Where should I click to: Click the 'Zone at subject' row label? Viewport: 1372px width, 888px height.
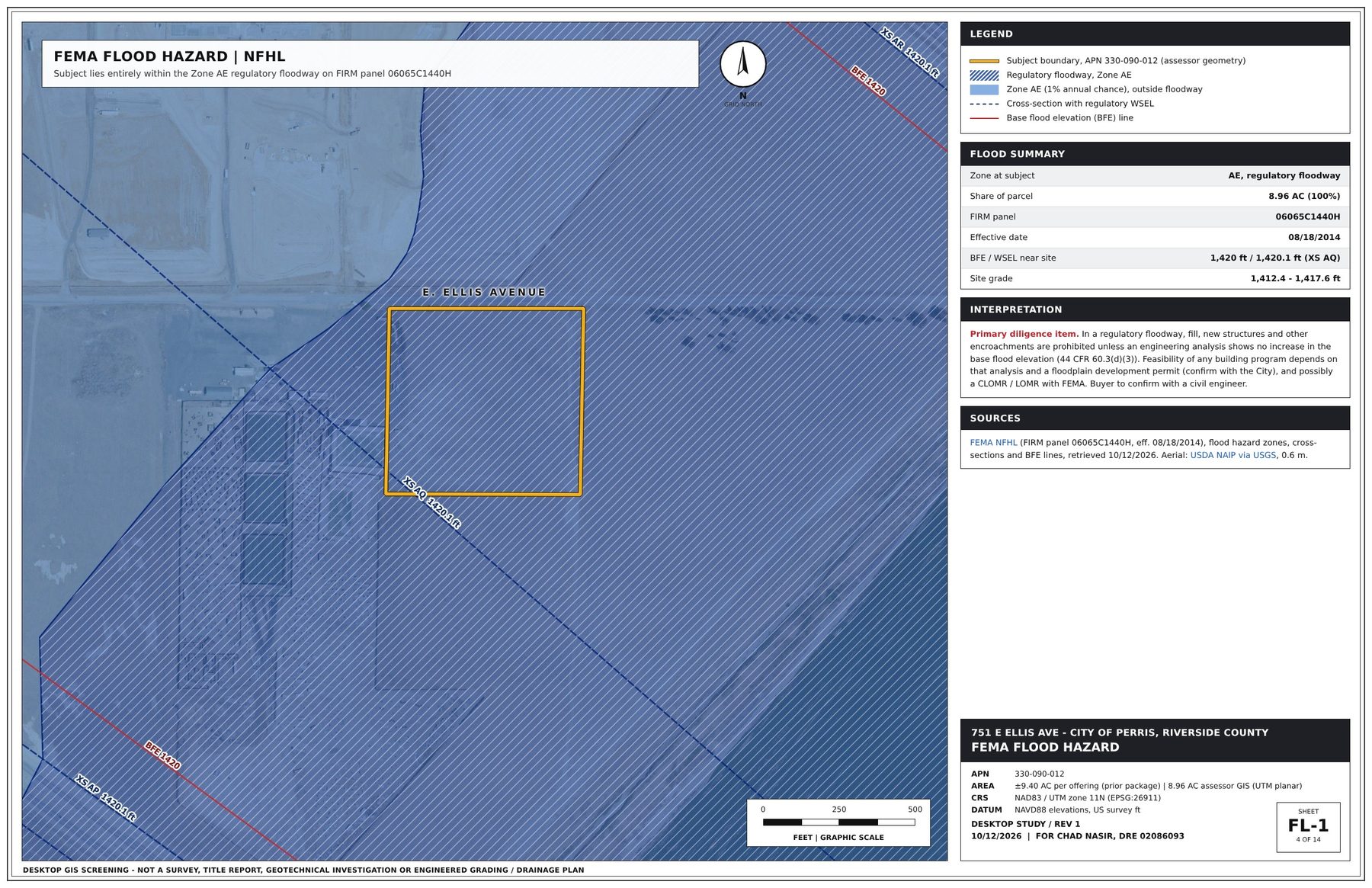[x=1002, y=175]
